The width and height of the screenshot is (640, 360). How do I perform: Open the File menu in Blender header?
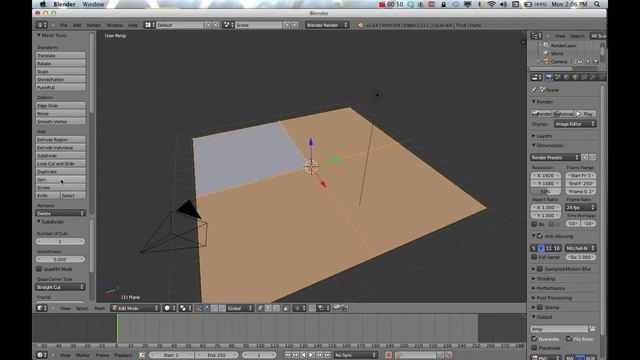click(64, 25)
